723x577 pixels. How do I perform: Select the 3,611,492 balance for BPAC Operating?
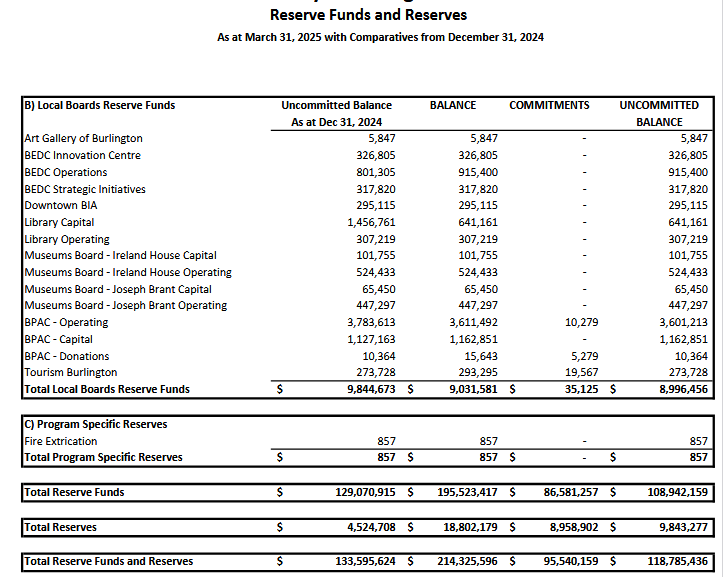click(x=474, y=322)
